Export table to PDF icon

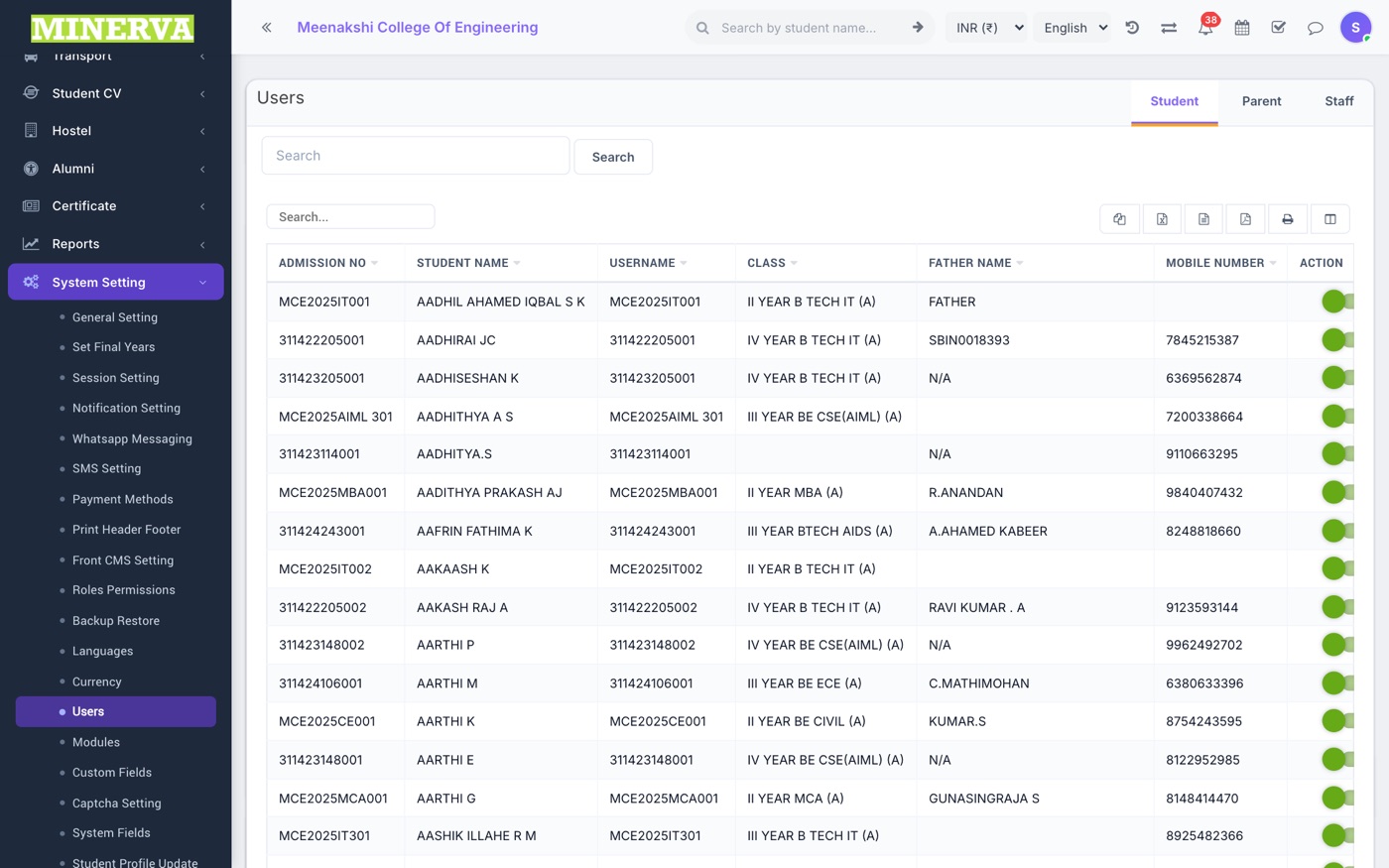pyautogui.click(x=1245, y=219)
